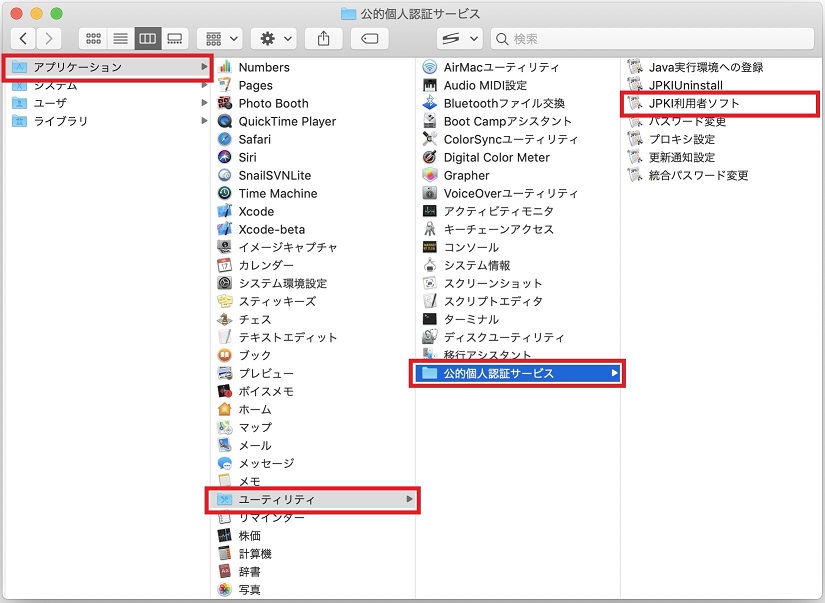Click the メッセージ speech bubble icon
The width and height of the screenshot is (825, 603).
(x=225, y=463)
